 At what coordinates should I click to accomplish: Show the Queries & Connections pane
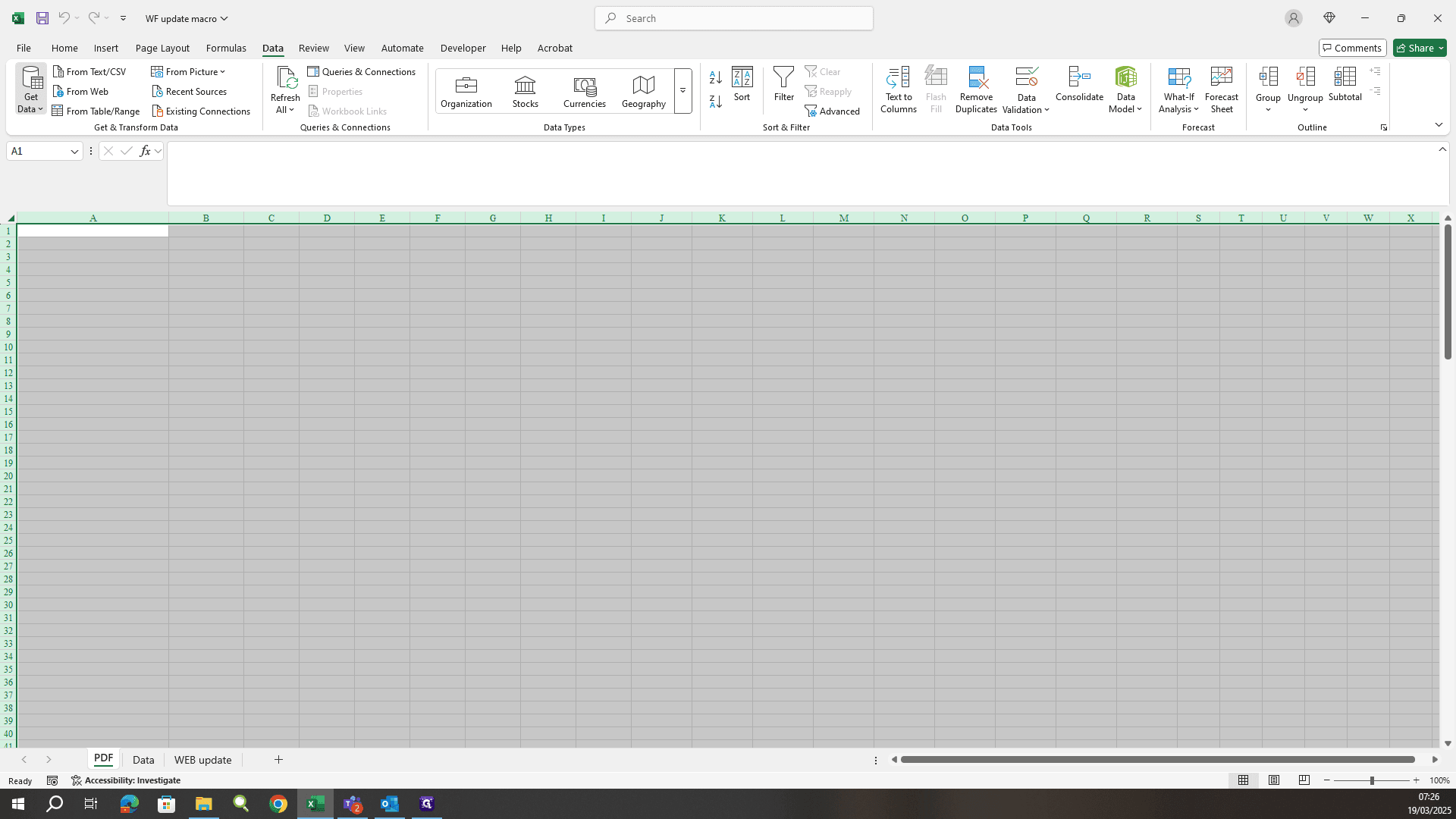pos(362,71)
